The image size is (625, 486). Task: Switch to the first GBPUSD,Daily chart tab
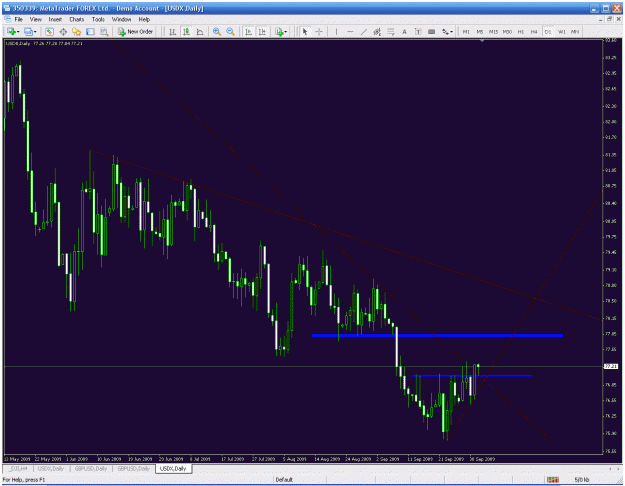coord(90,468)
